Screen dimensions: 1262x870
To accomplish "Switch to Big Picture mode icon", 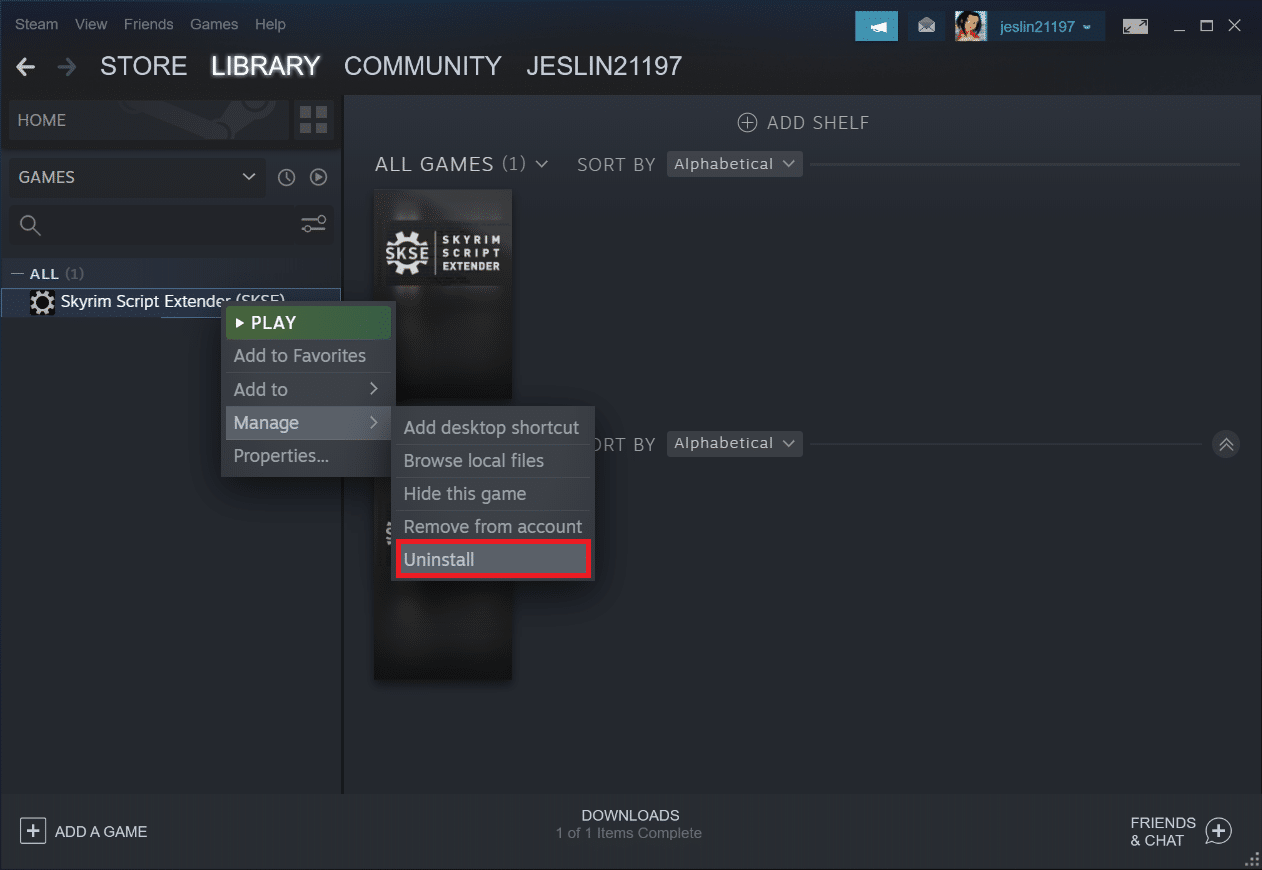I will pyautogui.click(x=1135, y=26).
